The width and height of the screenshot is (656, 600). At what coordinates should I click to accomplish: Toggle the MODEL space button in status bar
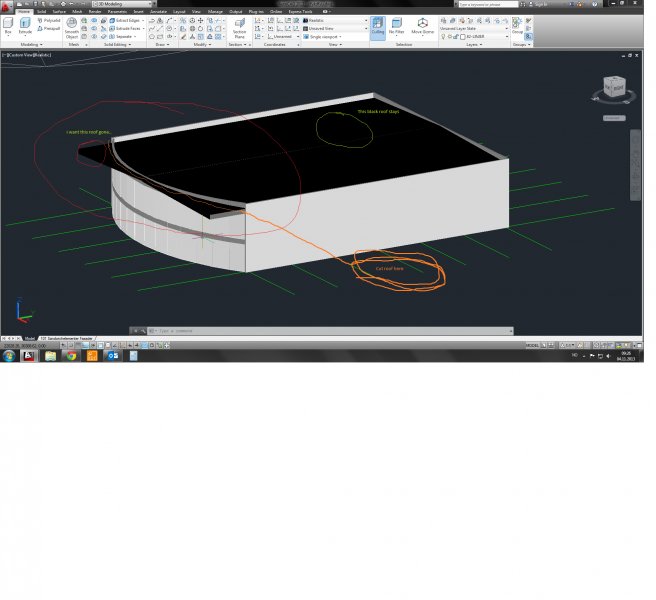[532, 345]
